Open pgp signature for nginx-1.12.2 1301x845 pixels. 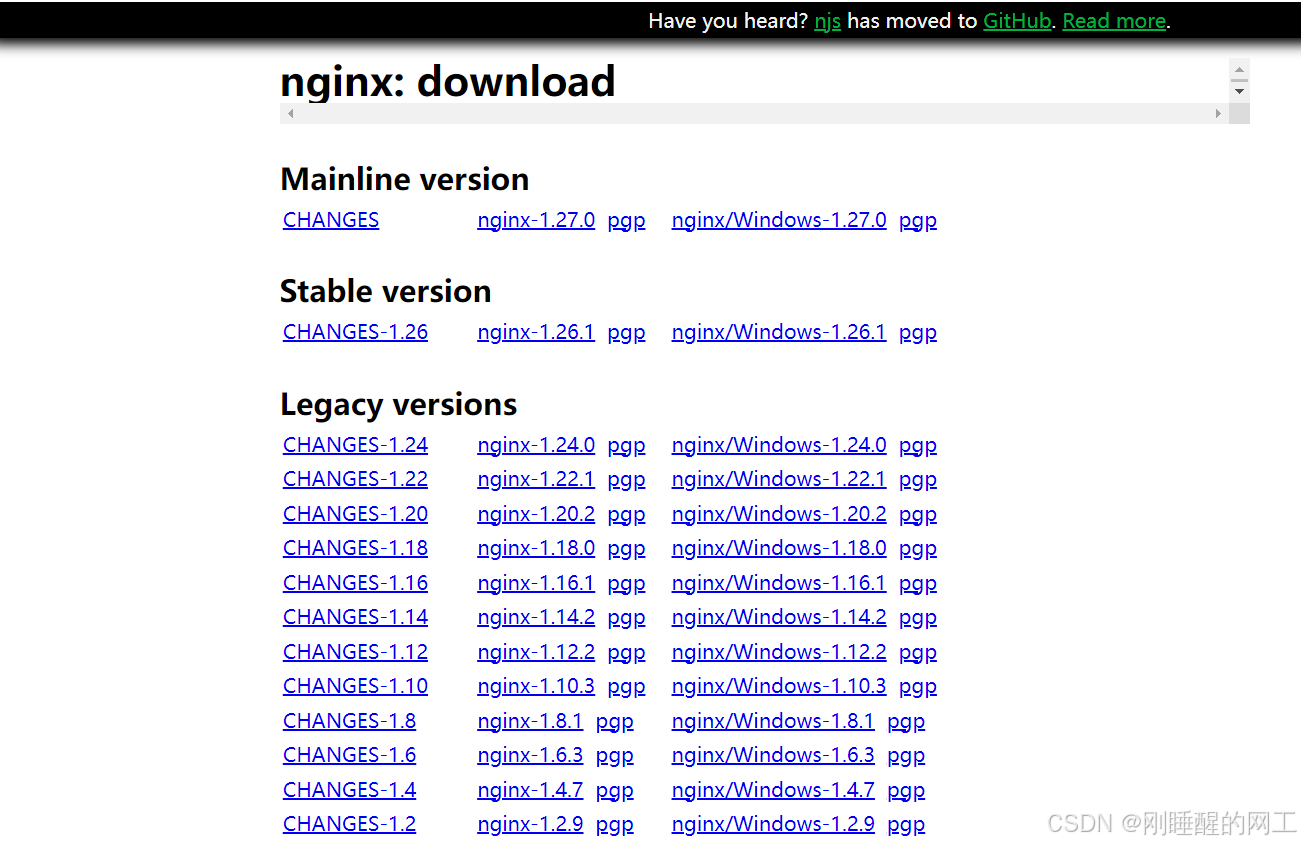[x=626, y=653]
